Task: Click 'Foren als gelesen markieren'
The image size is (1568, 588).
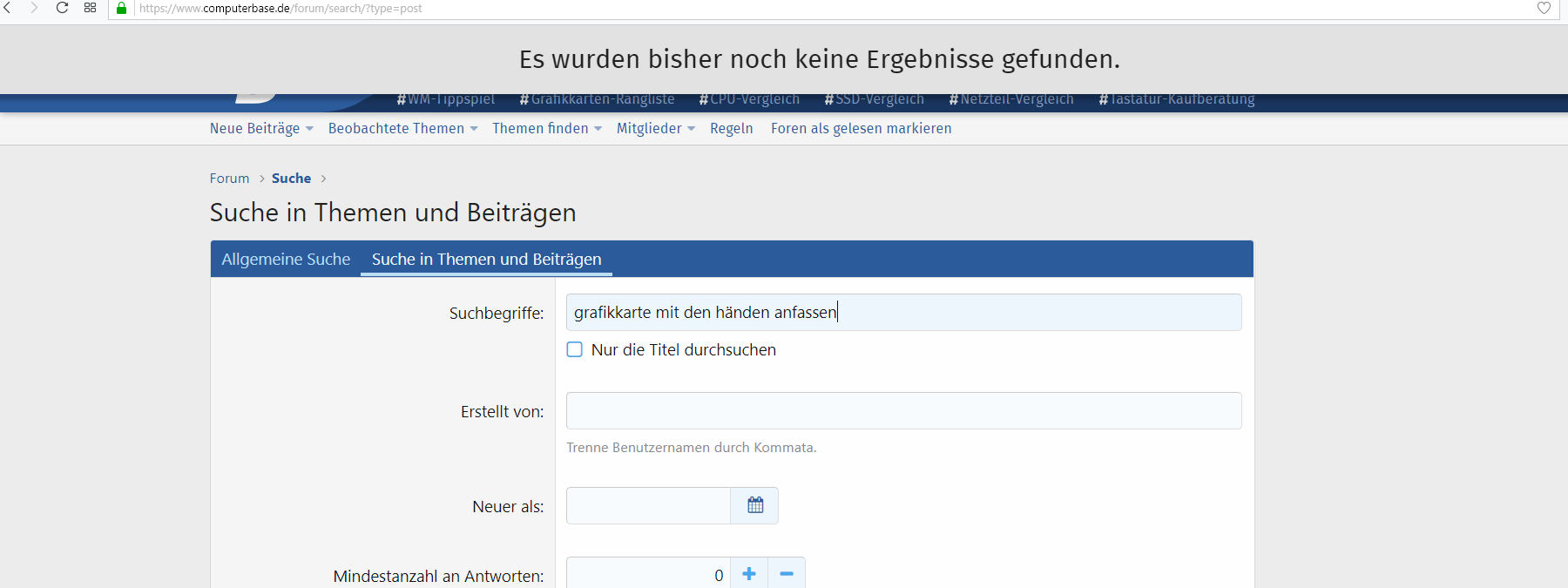Action: (861, 128)
